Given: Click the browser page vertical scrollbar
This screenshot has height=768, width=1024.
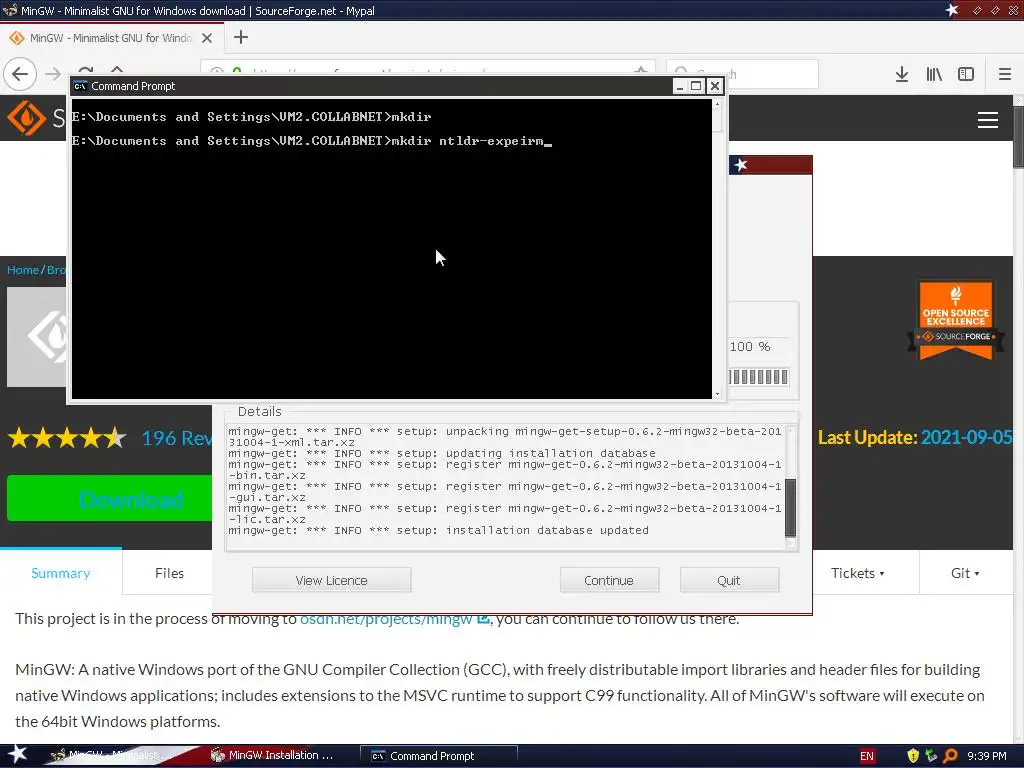Looking at the screenshot, I should pyautogui.click(x=1018, y=137).
